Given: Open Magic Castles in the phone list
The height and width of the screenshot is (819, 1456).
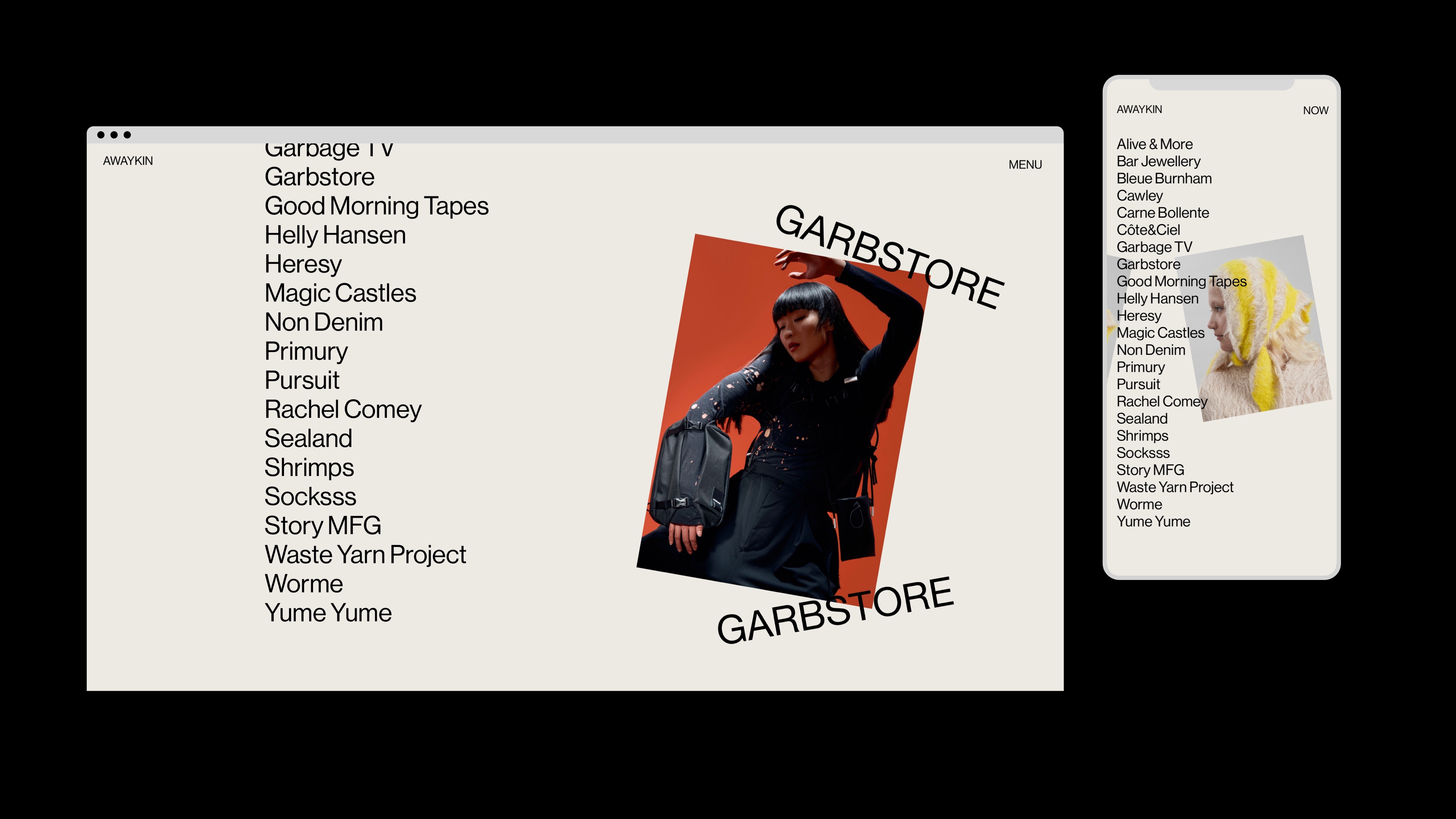Looking at the screenshot, I should (x=1160, y=333).
